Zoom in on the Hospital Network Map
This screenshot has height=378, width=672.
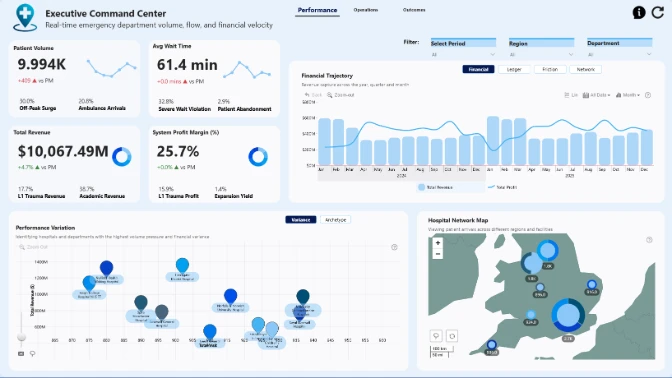438,243
